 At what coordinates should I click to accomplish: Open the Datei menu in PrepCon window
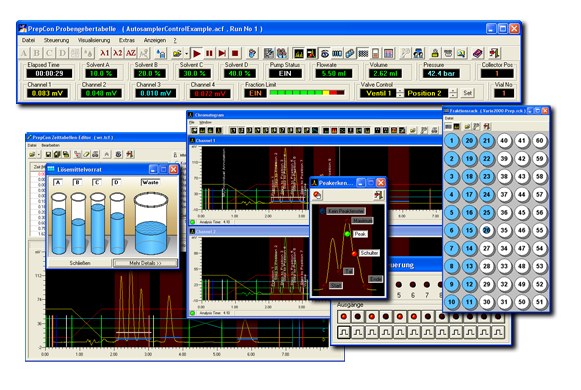click(28, 40)
